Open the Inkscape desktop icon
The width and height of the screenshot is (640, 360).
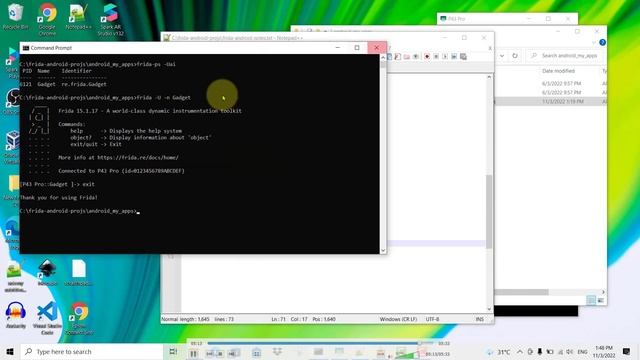tap(47, 273)
